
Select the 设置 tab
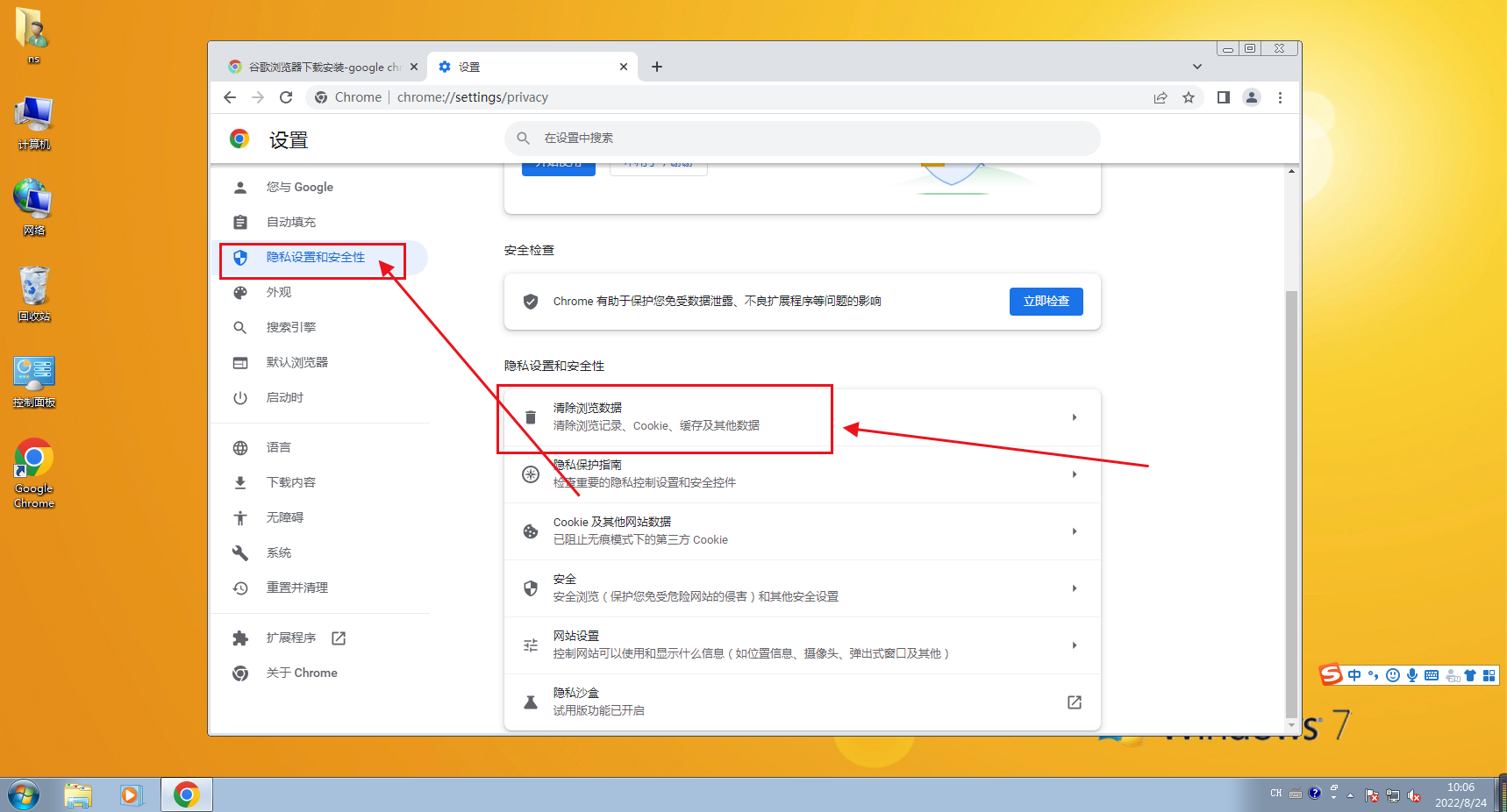tap(532, 67)
